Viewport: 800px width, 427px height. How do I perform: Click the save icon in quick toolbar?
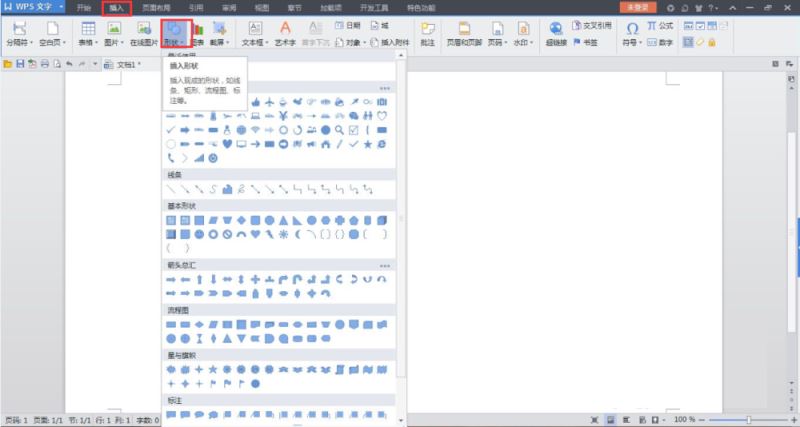pos(20,64)
